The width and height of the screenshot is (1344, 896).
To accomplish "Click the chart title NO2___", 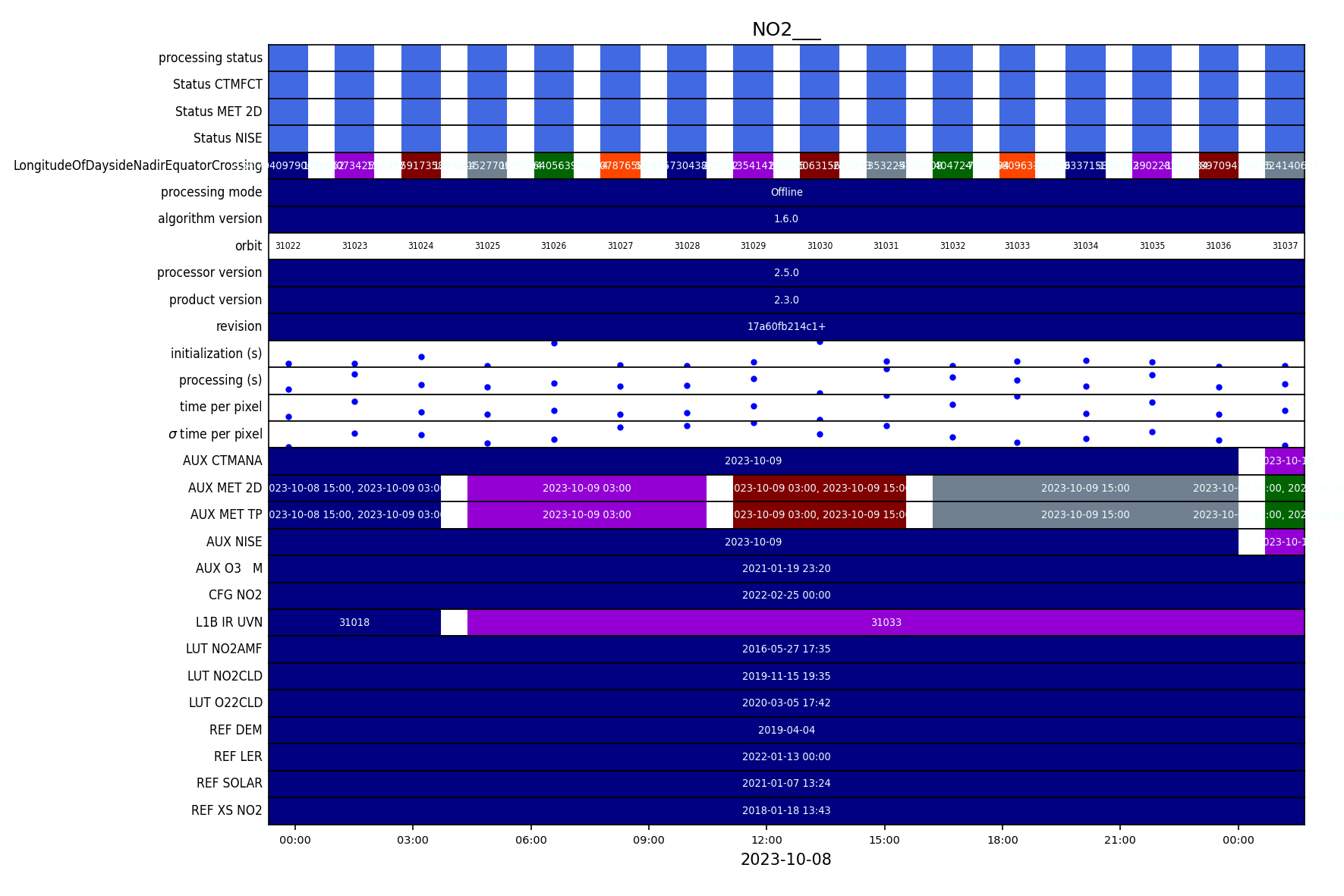I will pyautogui.click(x=786, y=30).
